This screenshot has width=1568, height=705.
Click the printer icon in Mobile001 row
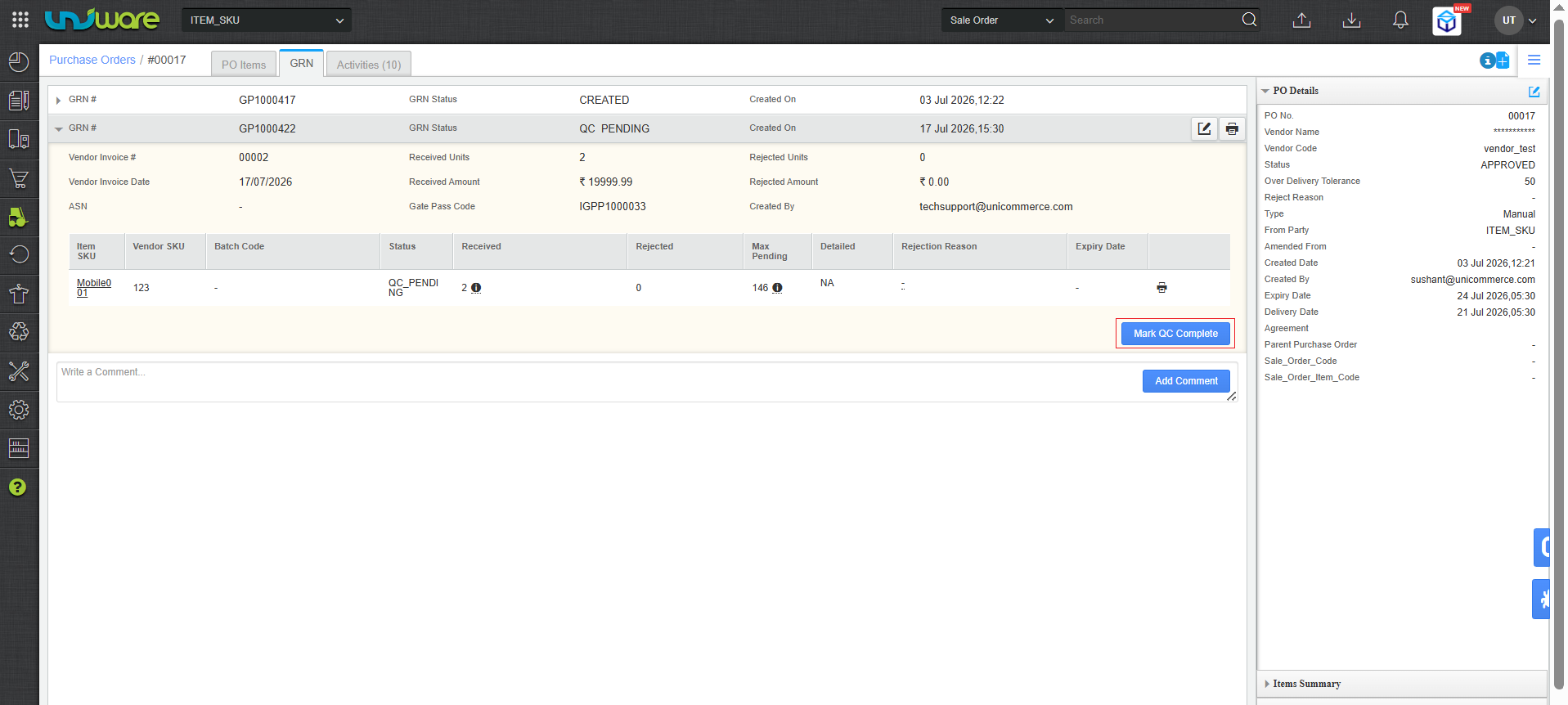coord(1161,288)
